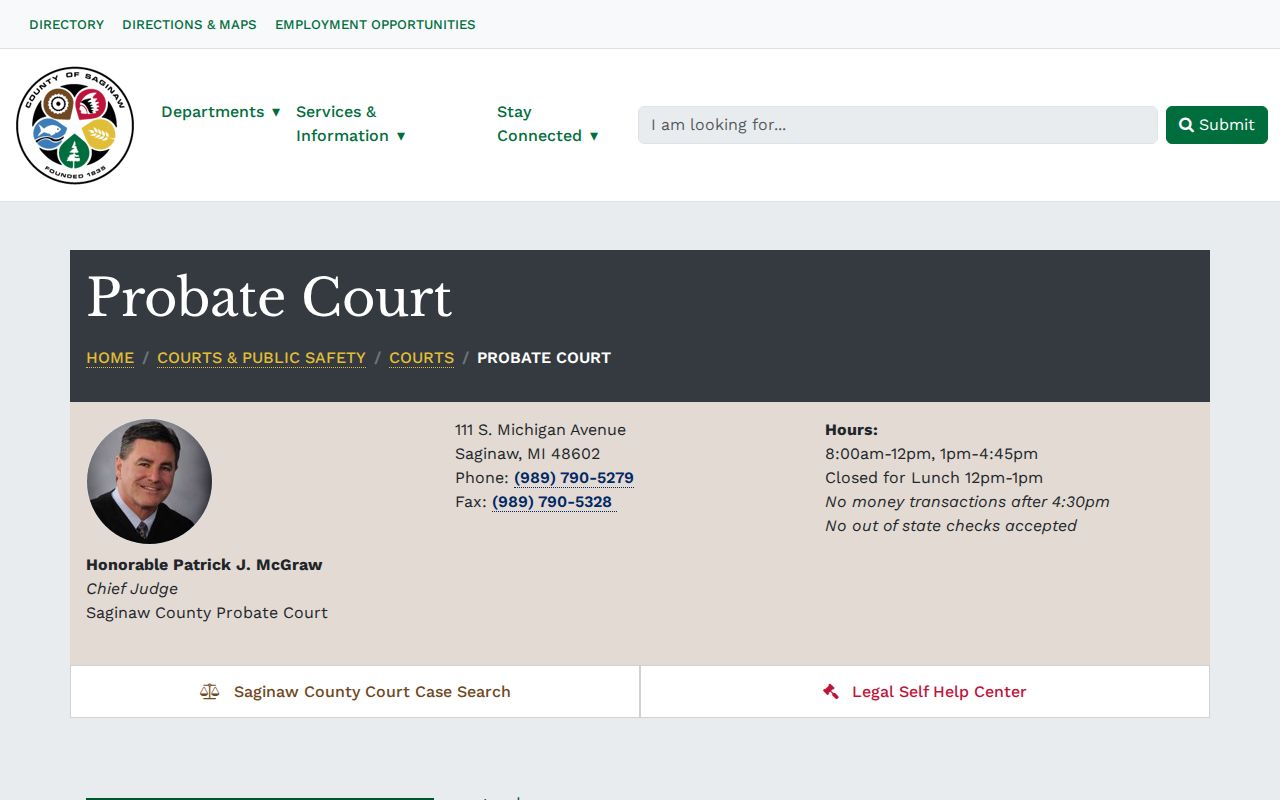Click phone number (989) 790-5279
Image resolution: width=1280 pixels, height=800 pixels.
574,478
